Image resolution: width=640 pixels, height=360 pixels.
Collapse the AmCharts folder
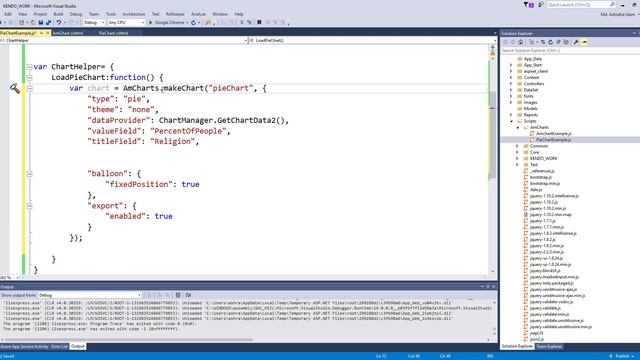[x=518, y=127]
